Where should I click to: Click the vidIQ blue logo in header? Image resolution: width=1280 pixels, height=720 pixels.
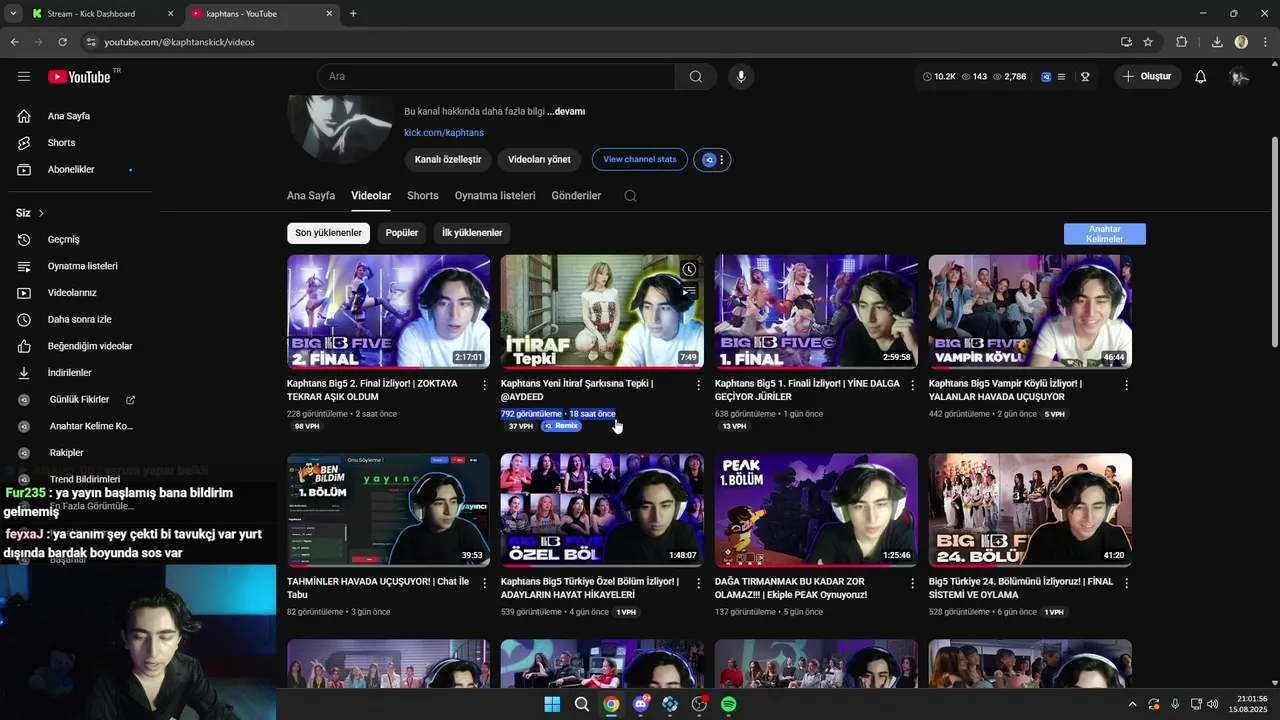coord(1046,77)
